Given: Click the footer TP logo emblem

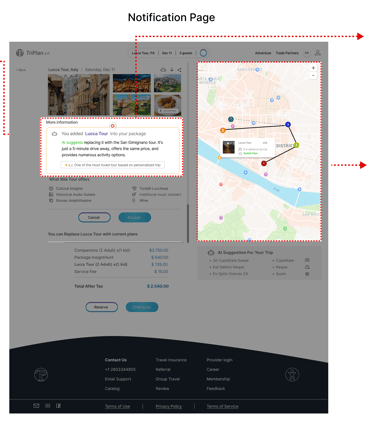Looking at the screenshot, I should tap(41, 375).
